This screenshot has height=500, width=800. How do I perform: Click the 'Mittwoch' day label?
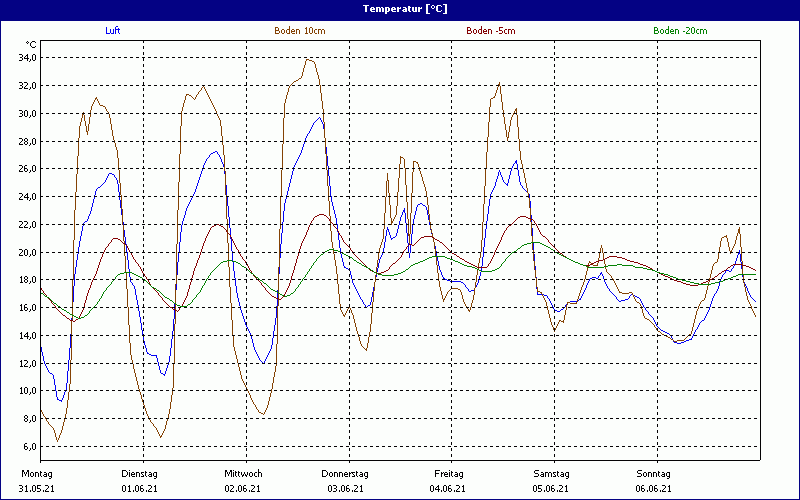[243, 474]
